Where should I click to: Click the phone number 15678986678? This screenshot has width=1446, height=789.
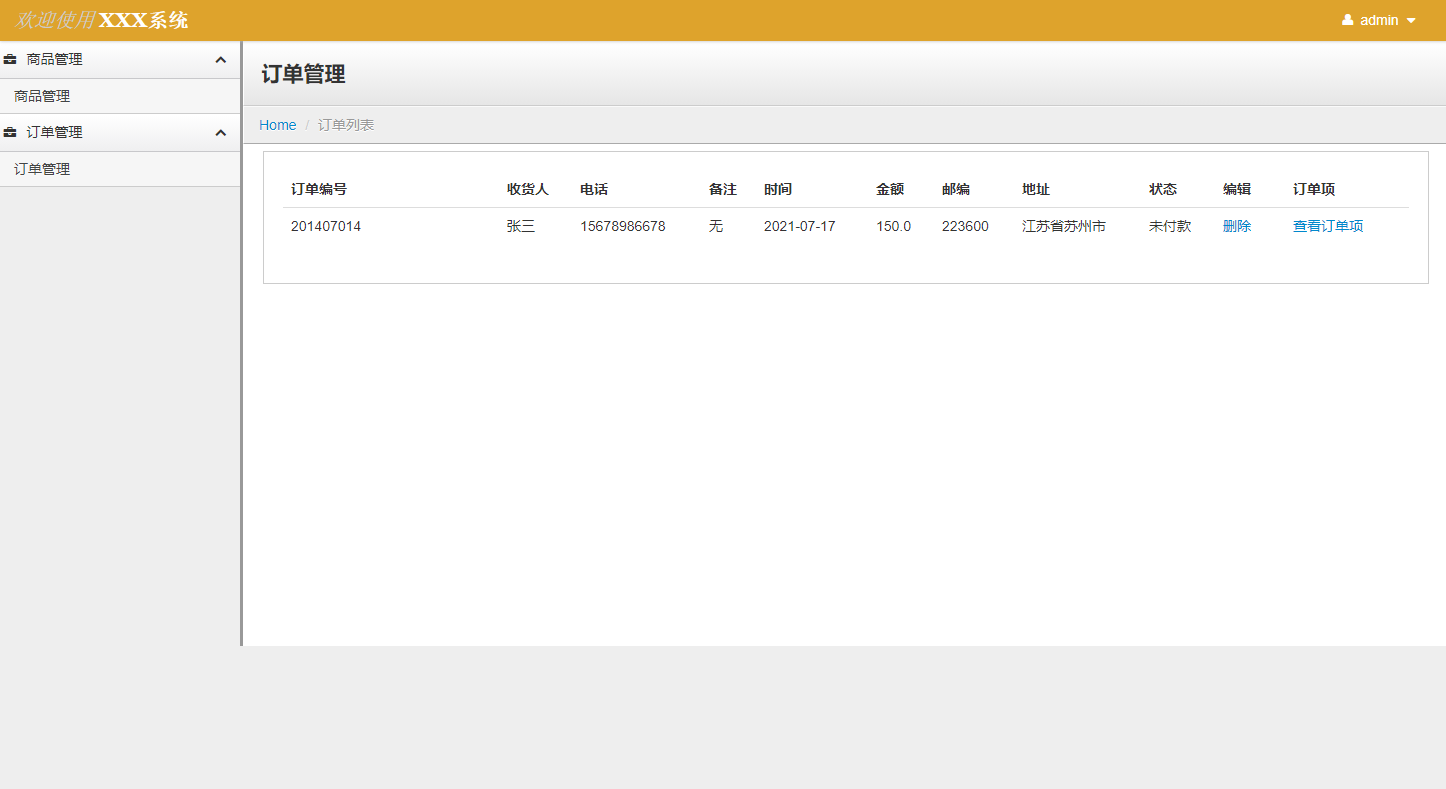622,227
